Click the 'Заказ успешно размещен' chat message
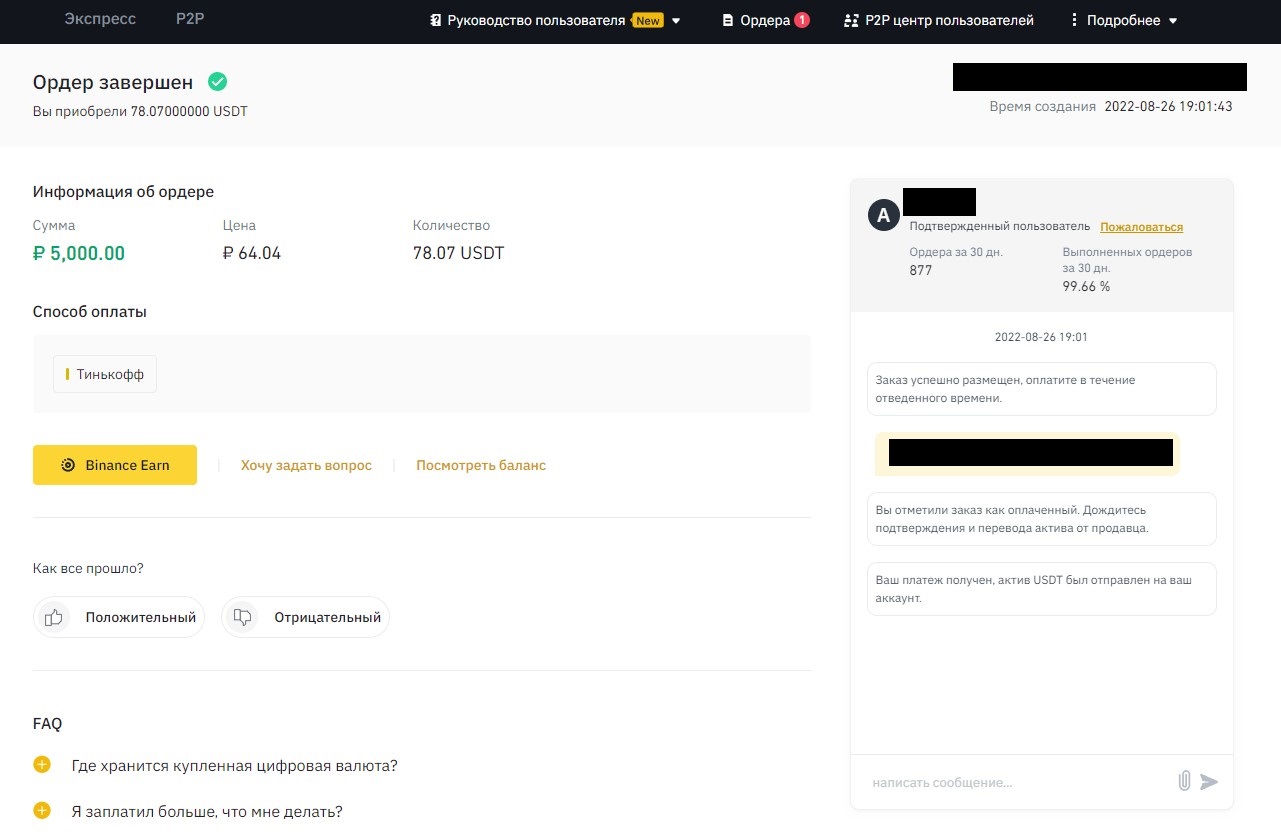Viewport: 1281px width, 835px height. [x=1041, y=389]
